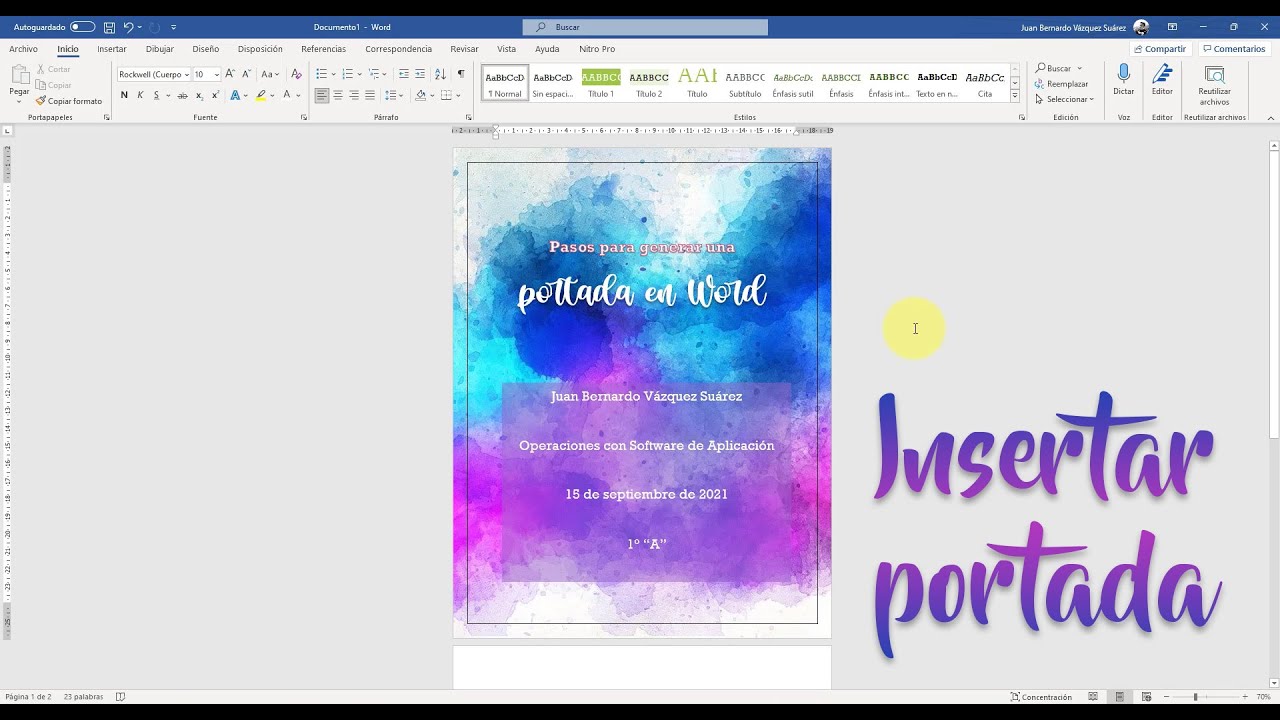Image resolution: width=1280 pixels, height=720 pixels.
Task: Apply the Cita style
Action: [985, 83]
